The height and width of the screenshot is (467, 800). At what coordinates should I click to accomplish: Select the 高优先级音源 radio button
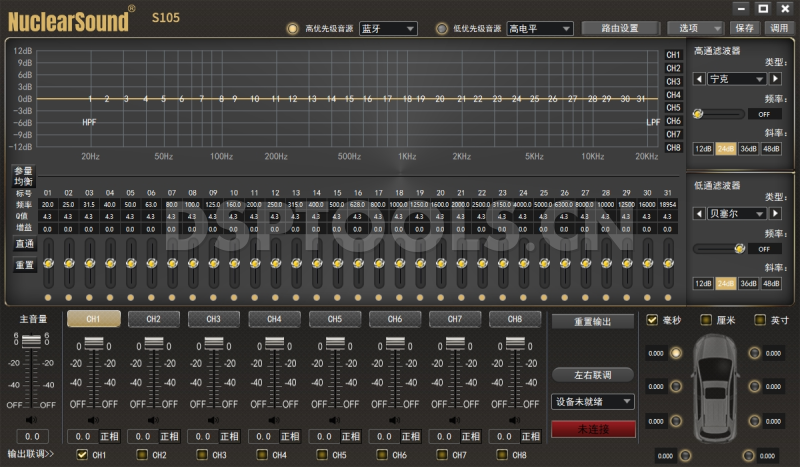pyautogui.click(x=293, y=29)
